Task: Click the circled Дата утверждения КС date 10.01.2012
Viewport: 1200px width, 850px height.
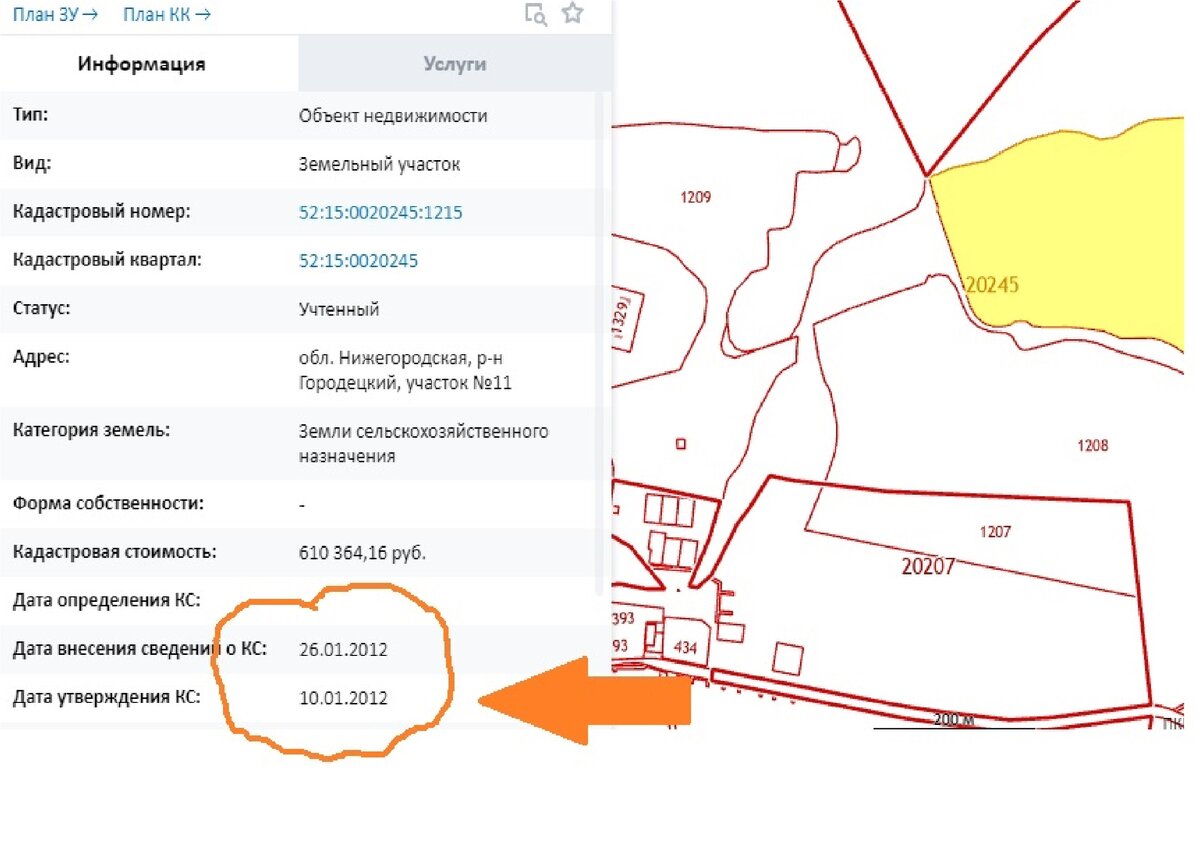Action: pyautogui.click(x=345, y=698)
